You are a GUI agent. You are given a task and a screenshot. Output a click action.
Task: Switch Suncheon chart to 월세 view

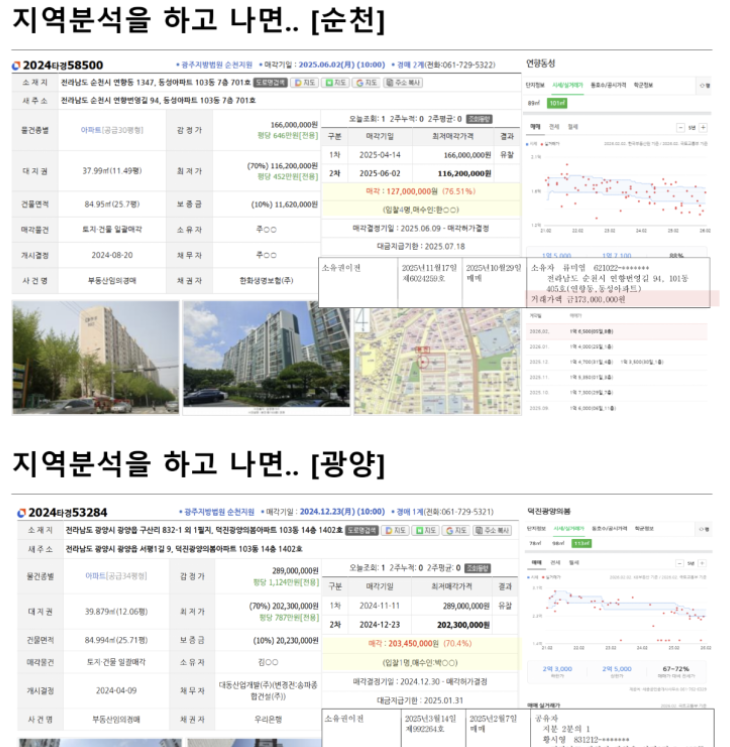click(572, 127)
